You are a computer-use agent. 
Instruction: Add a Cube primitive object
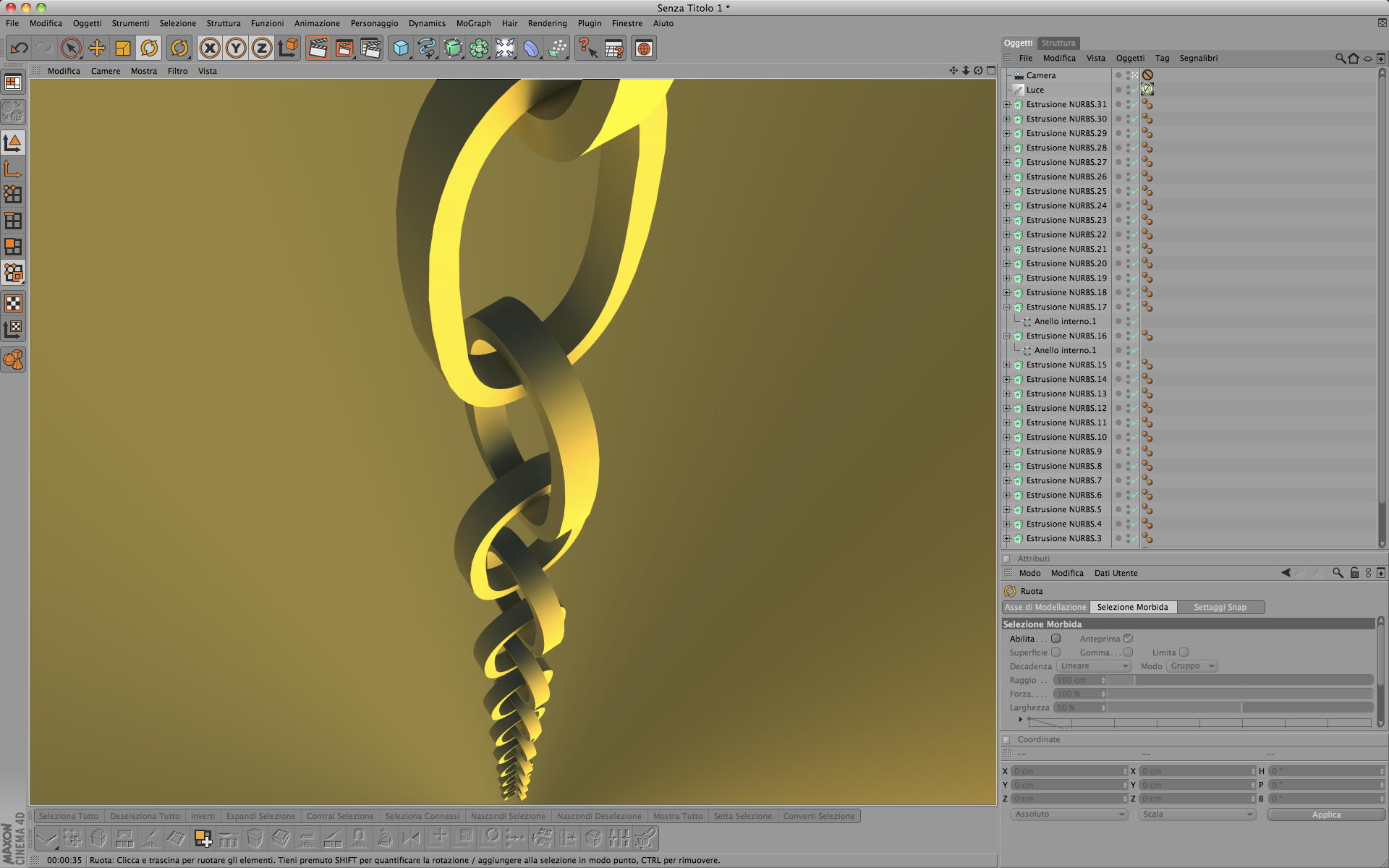(400, 48)
